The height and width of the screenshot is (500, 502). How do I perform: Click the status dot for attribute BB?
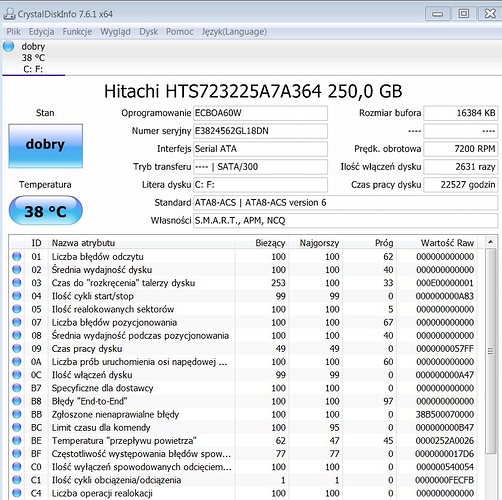(17, 414)
